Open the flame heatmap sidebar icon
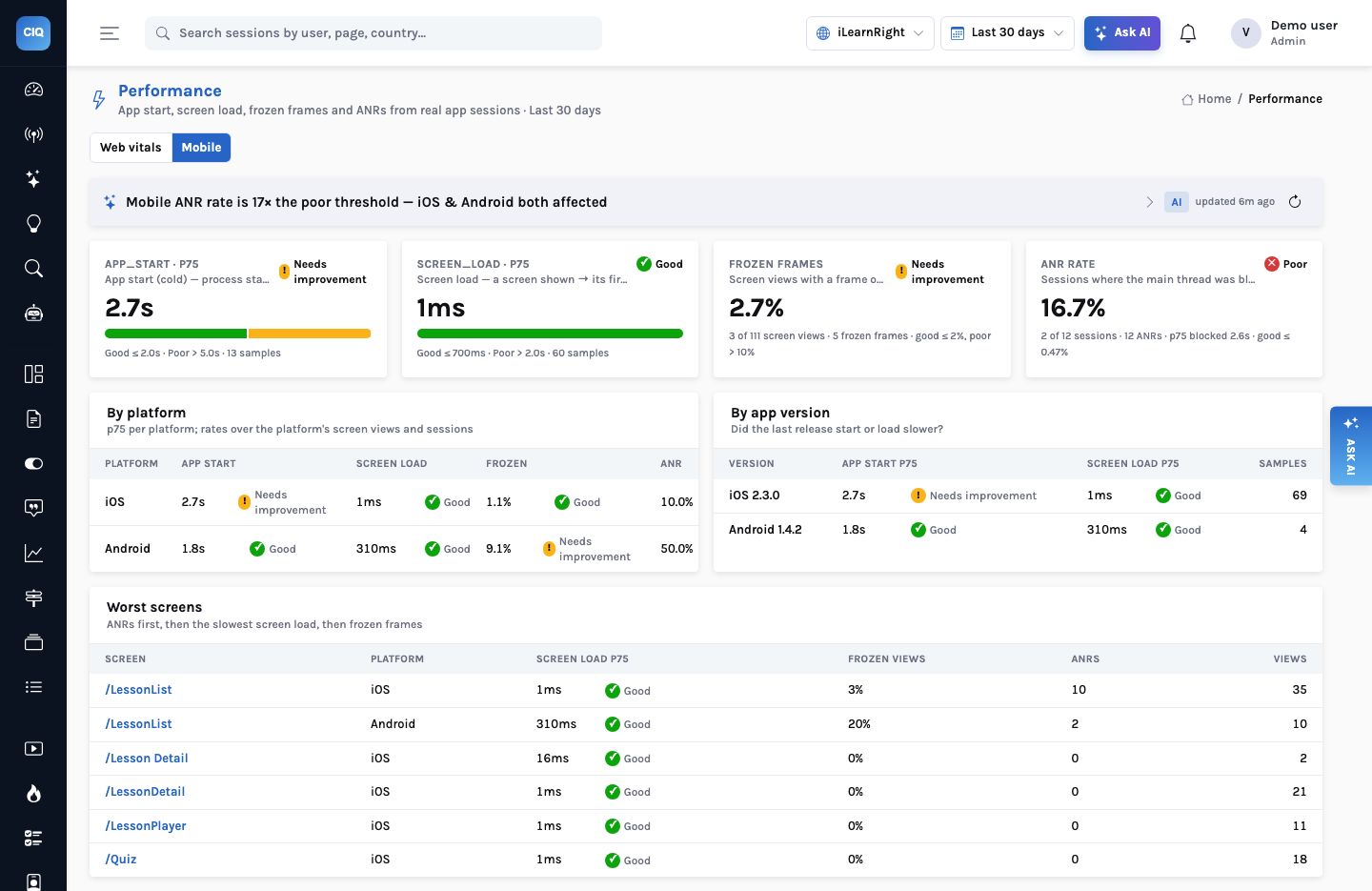1372x891 pixels. pyautogui.click(x=33, y=794)
